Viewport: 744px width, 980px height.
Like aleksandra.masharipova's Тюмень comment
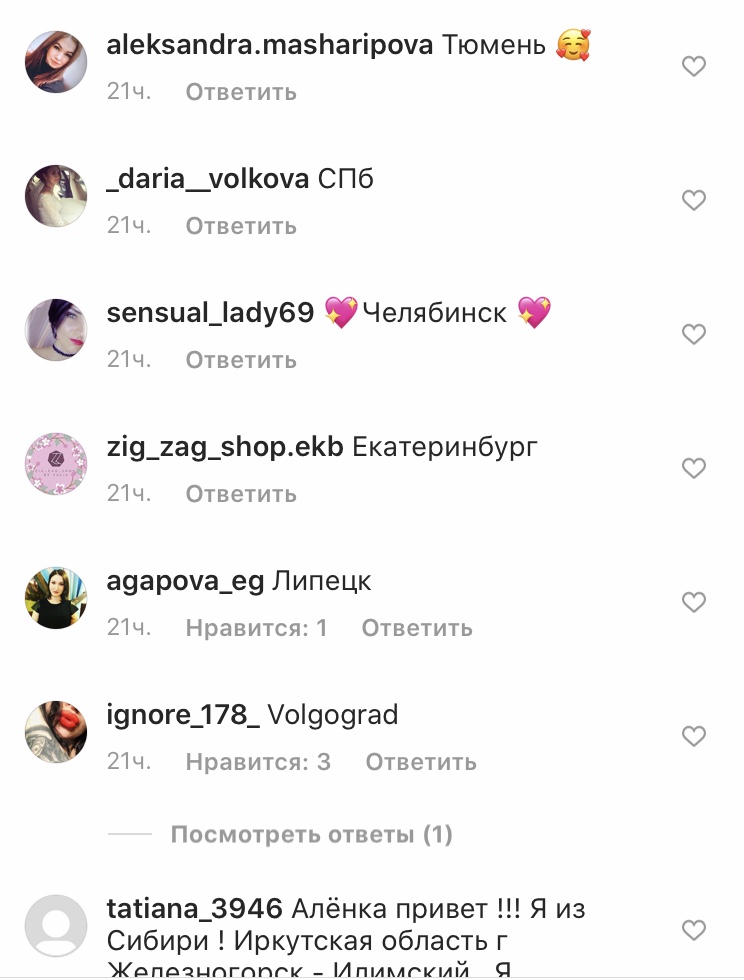693,66
